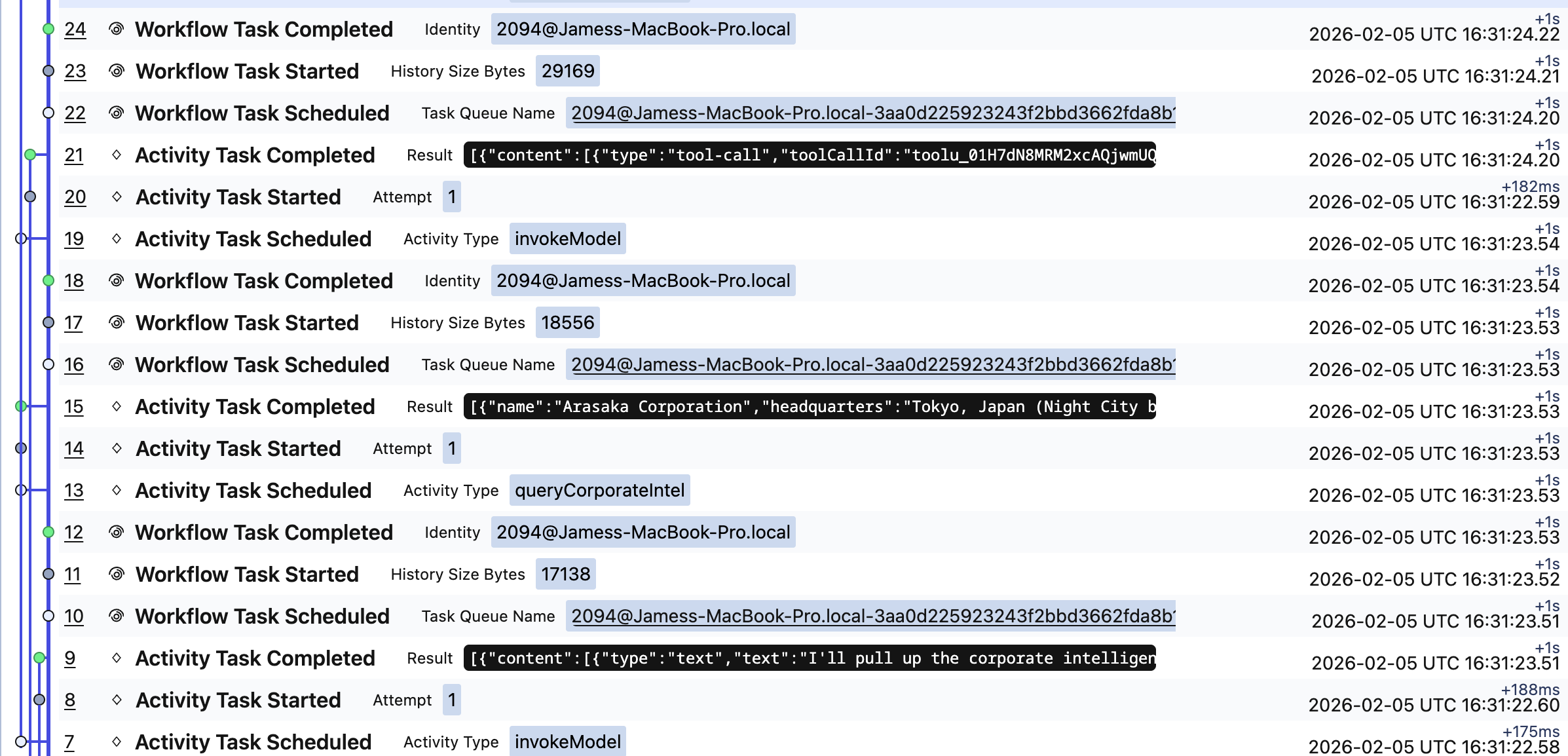Click the green timeline dot for event 21
This screenshot has width=1568, height=756.
click(30, 155)
